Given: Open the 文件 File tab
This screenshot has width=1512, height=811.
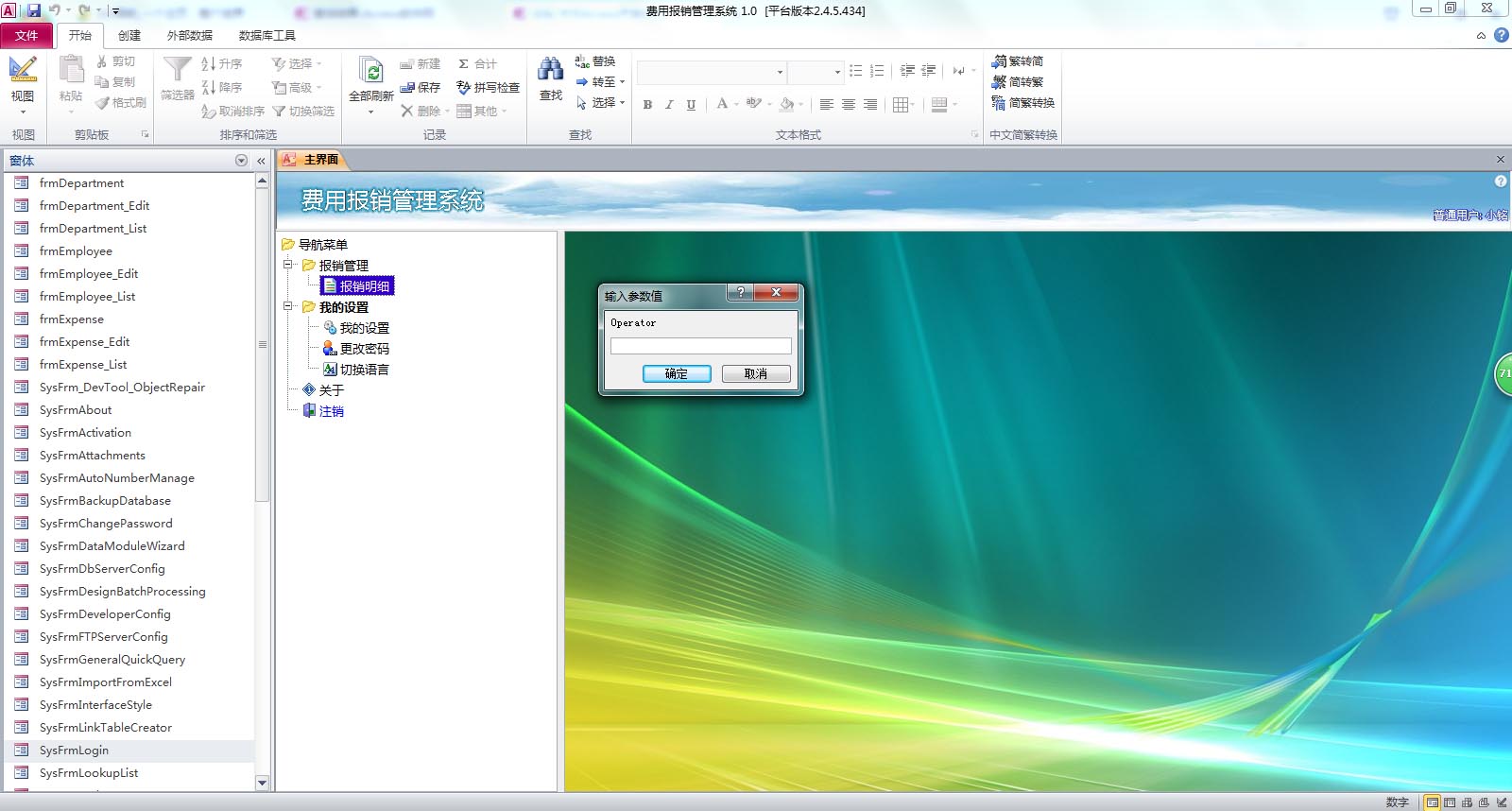Looking at the screenshot, I should [26, 35].
